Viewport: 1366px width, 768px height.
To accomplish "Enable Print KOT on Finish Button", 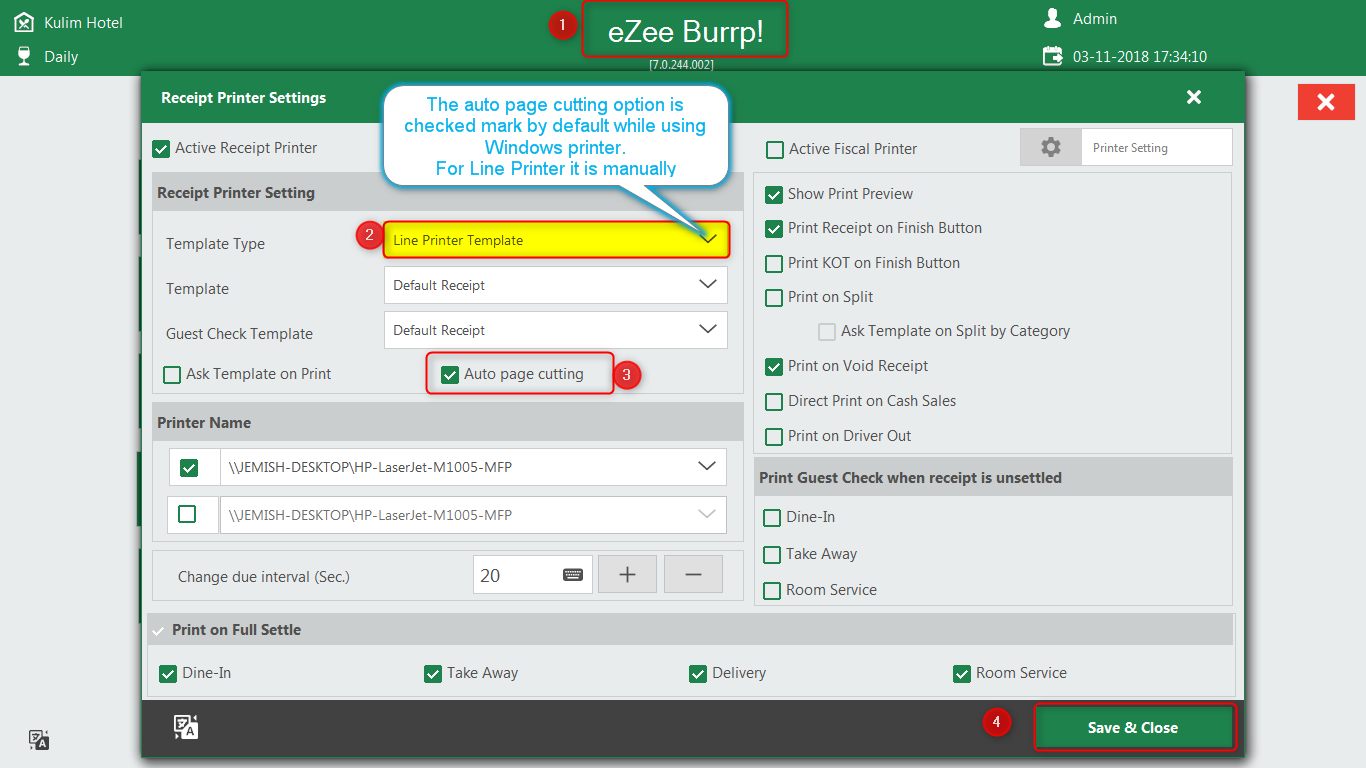I will pyautogui.click(x=773, y=264).
